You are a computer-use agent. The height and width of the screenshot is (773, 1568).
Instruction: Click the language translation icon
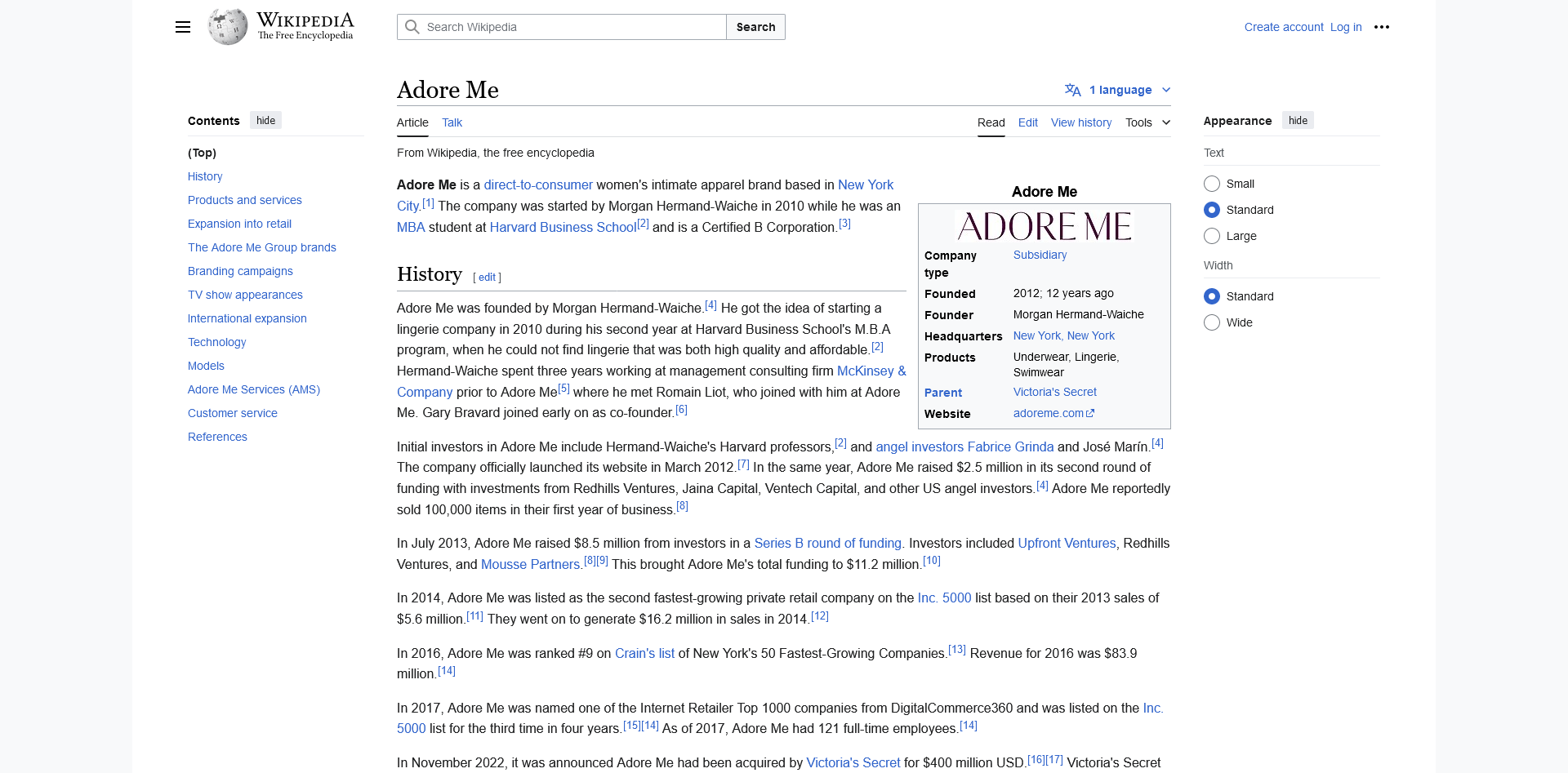[1072, 90]
